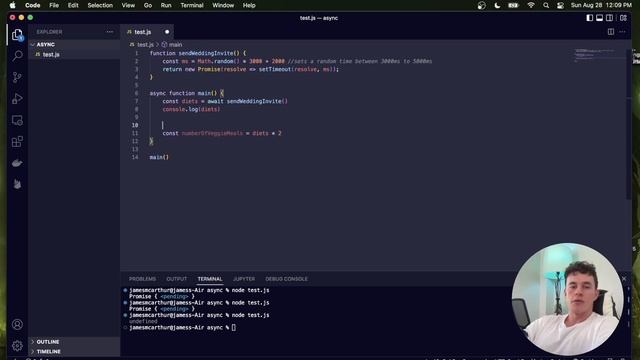Expand the TIMELINE section

coord(75,351)
